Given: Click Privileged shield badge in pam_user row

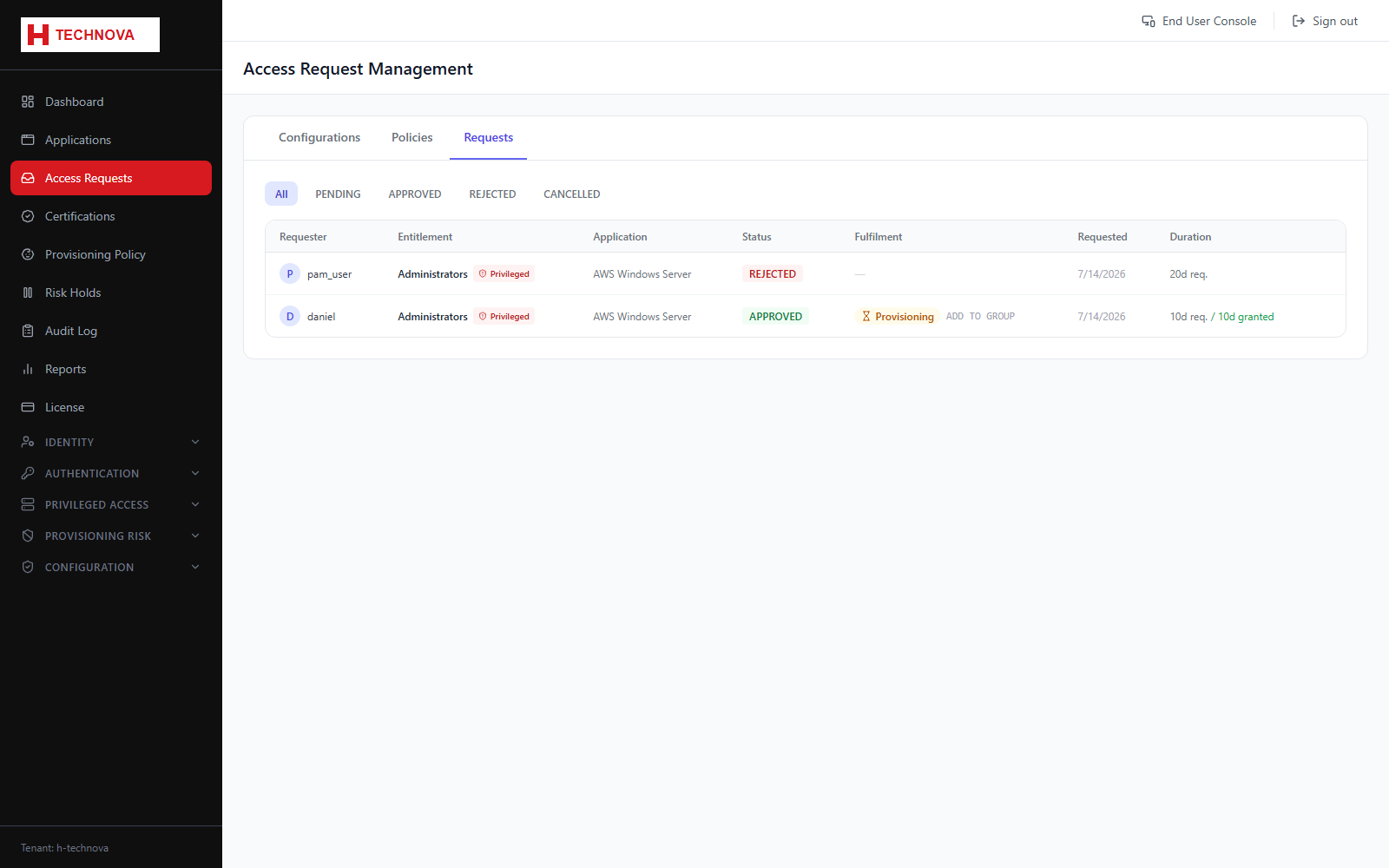Looking at the screenshot, I should pyautogui.click(x=504, y=273).
